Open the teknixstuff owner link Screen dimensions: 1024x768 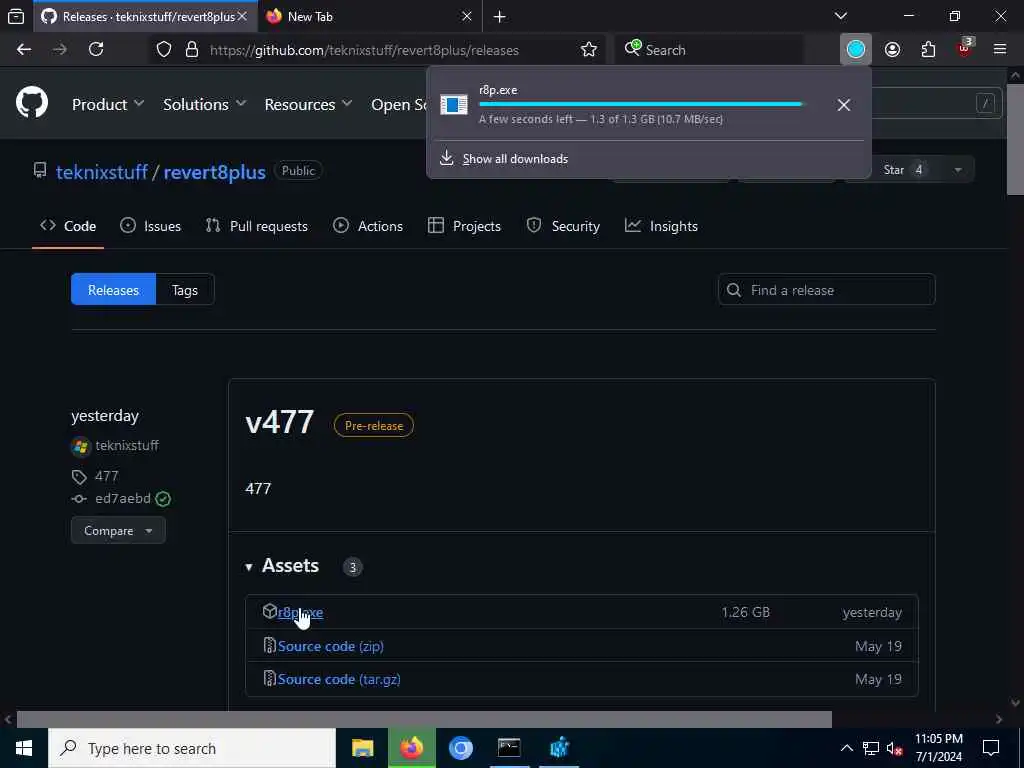[x=102, y=172]
